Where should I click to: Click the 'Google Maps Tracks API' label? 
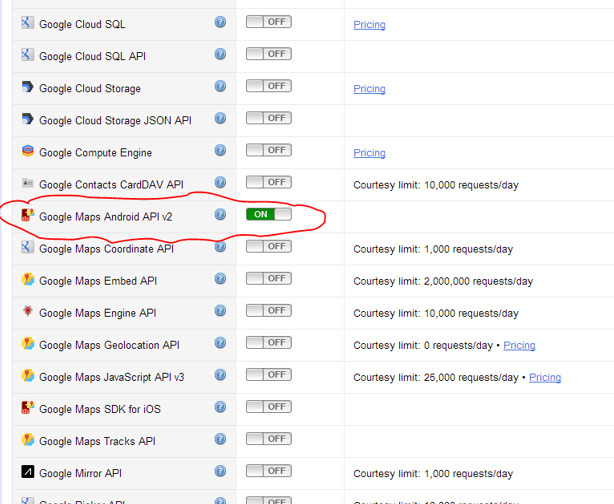(97, 441)
